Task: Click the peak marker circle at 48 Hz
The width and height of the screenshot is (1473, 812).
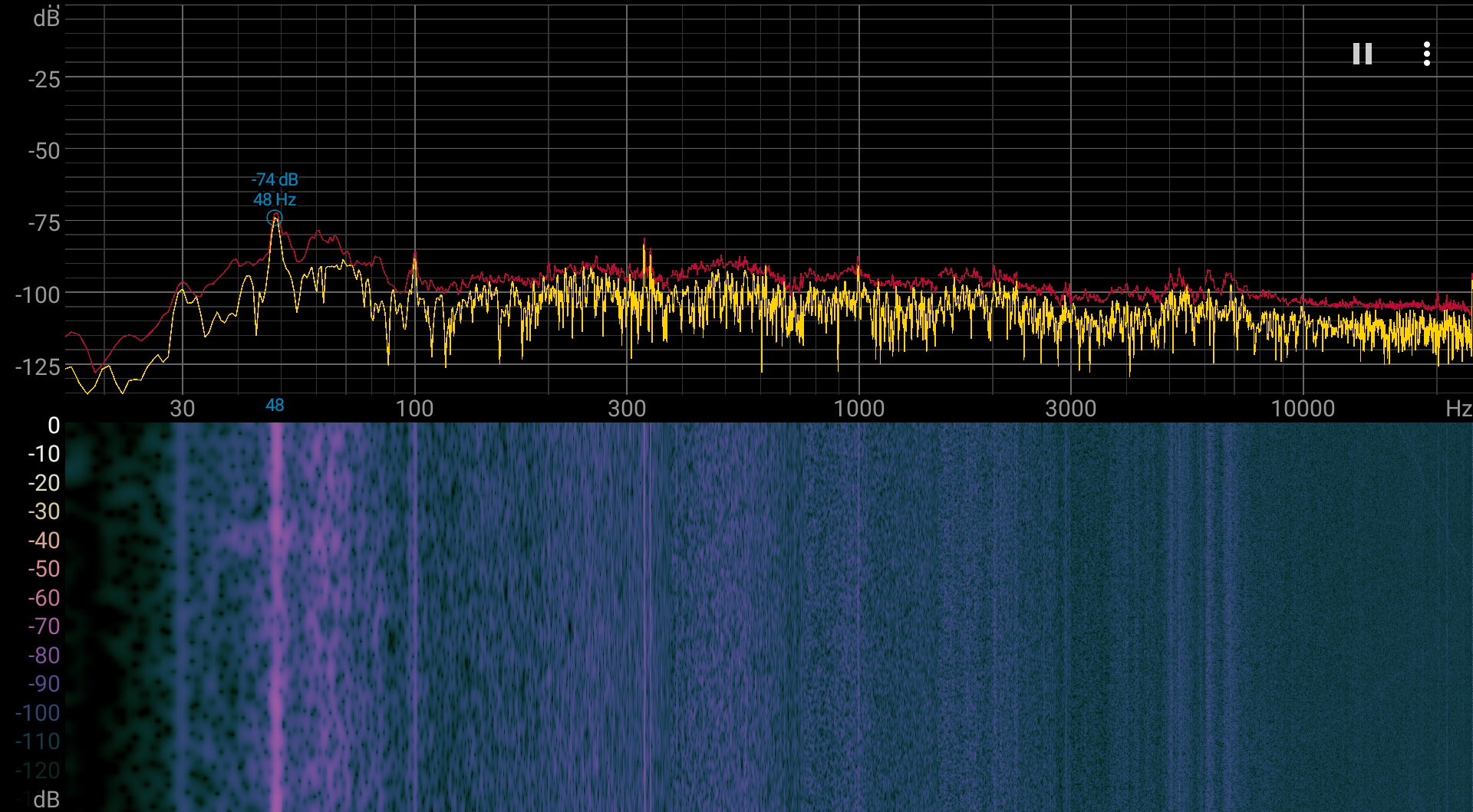Action: [x=274, y=219]
